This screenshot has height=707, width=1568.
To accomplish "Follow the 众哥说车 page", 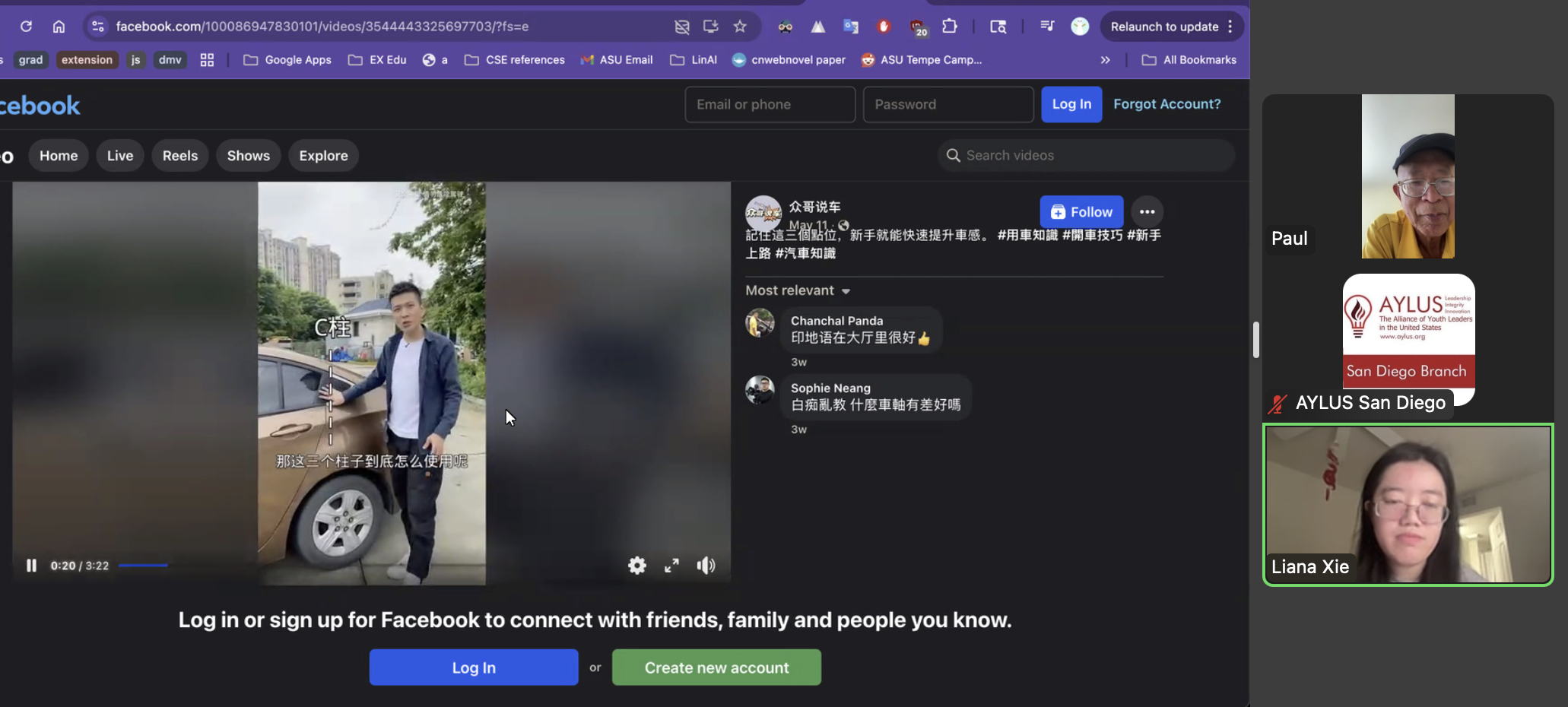I will 1081,212.
